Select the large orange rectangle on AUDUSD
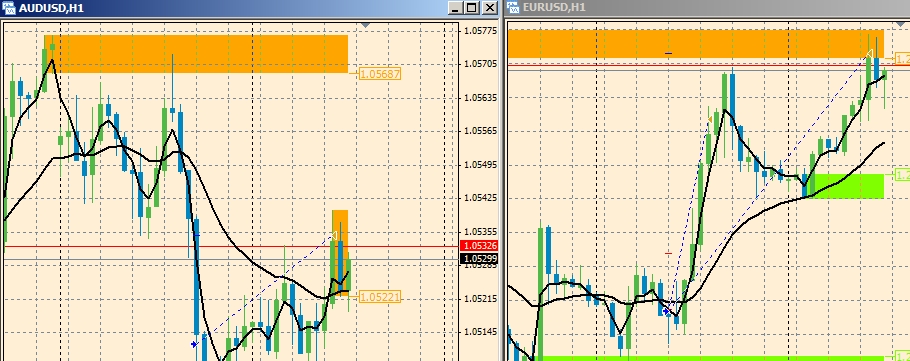This screenshot has height=361, width=910. pos(196,54)
